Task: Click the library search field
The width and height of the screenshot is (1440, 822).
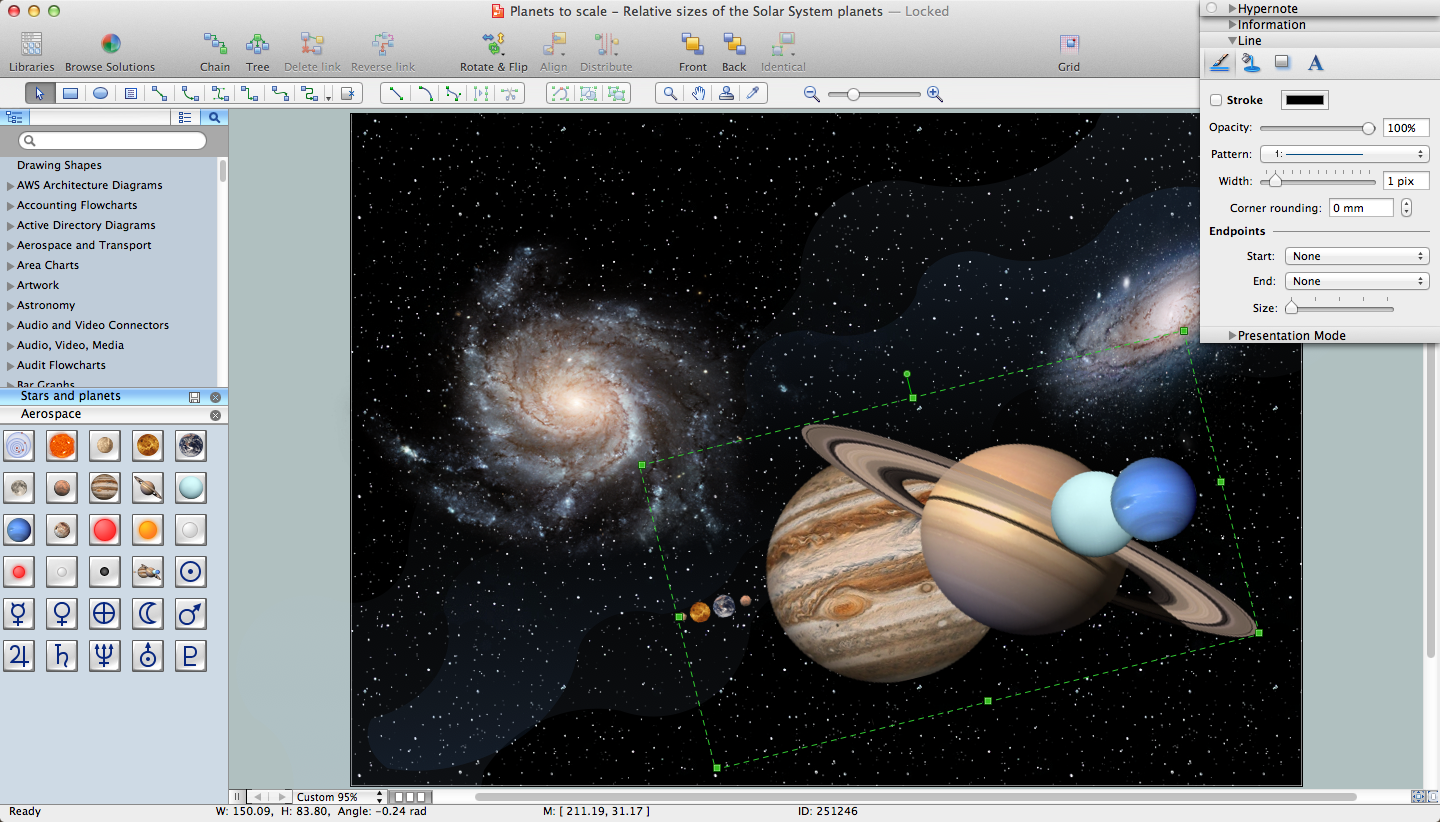Action: point(112,141)
